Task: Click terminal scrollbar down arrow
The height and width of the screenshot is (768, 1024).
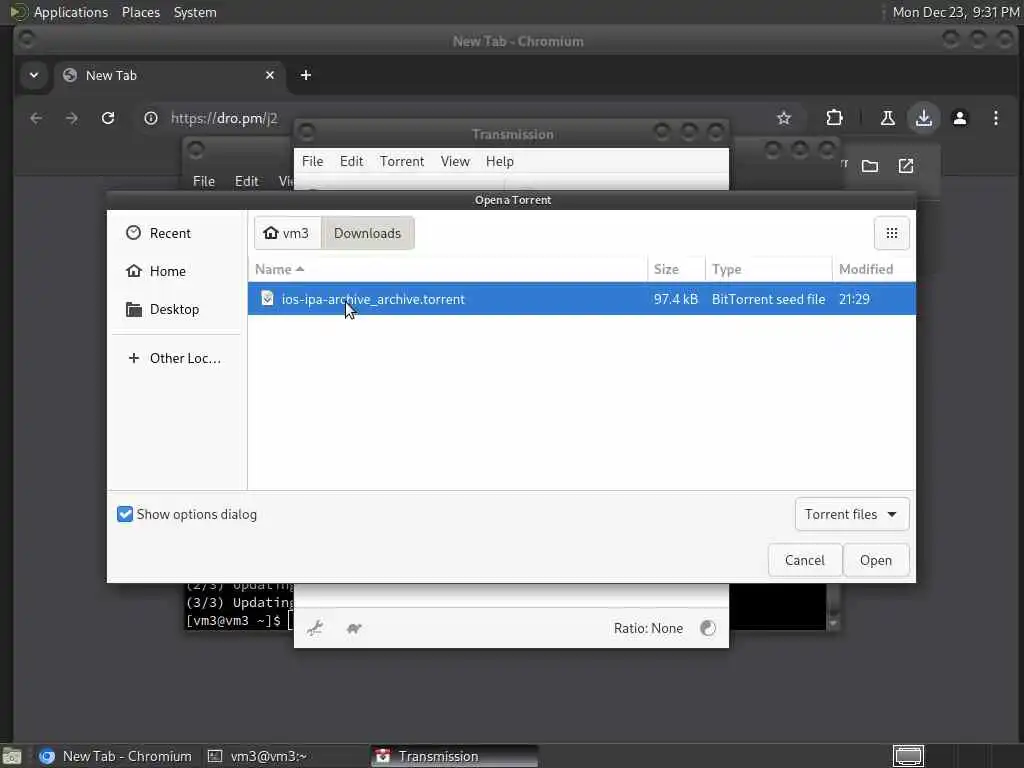Action: pos(833,624)
